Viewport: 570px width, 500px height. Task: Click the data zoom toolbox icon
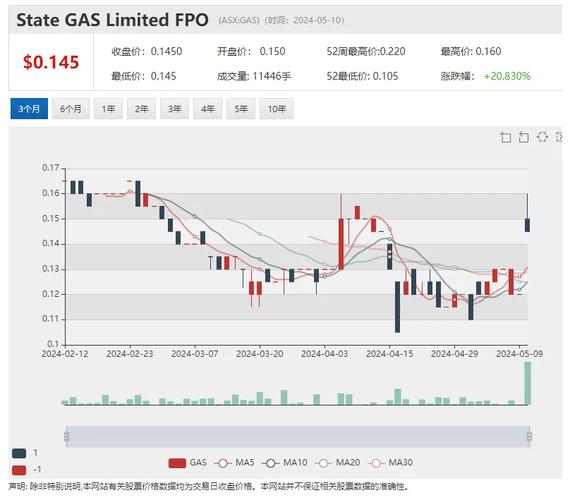pos(505,137)
